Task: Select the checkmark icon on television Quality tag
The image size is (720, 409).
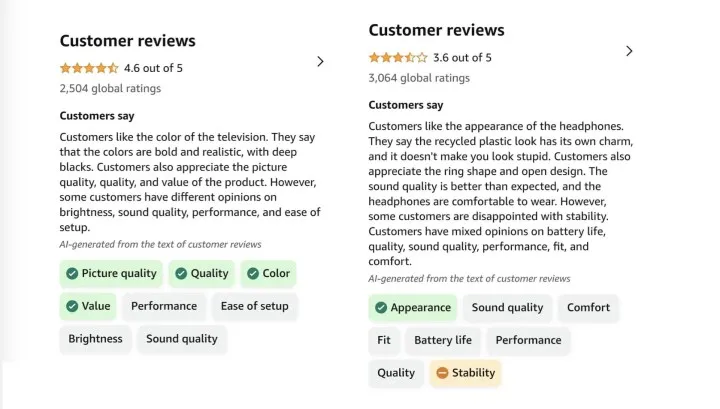Action: tap(181, 274)
